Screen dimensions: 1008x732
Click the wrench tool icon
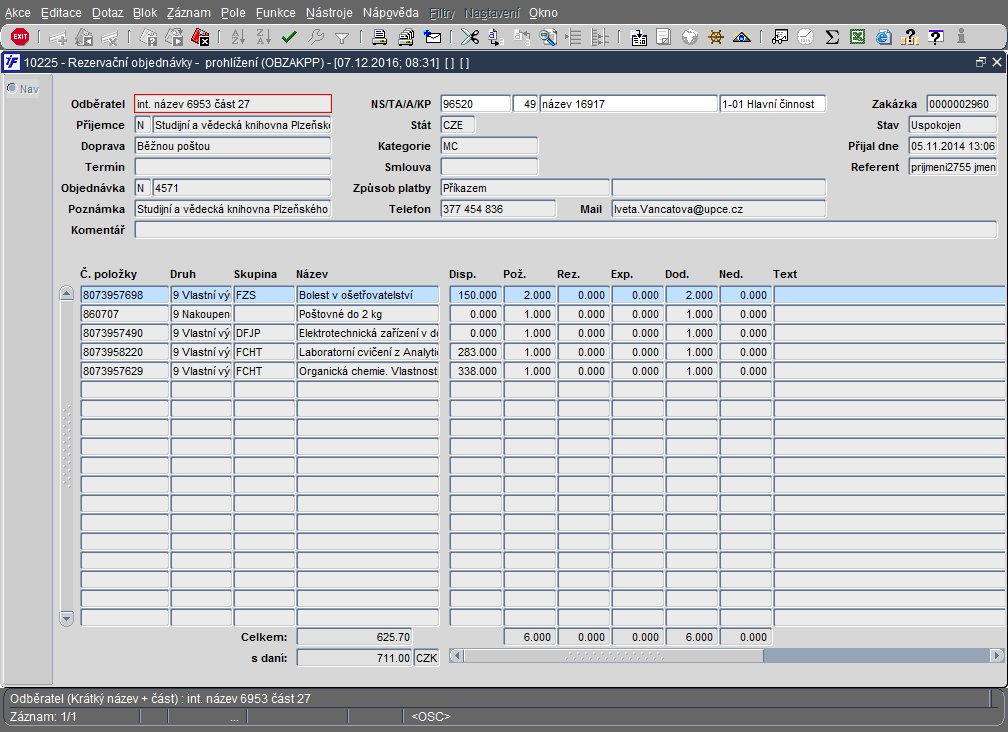point(316,37)
